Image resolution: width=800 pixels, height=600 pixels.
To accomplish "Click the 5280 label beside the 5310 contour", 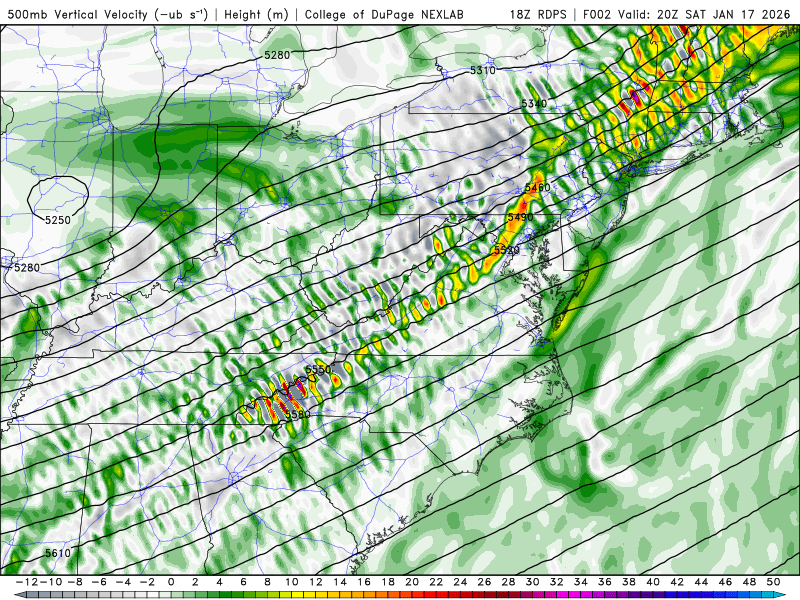I will [x=277, y=55].
